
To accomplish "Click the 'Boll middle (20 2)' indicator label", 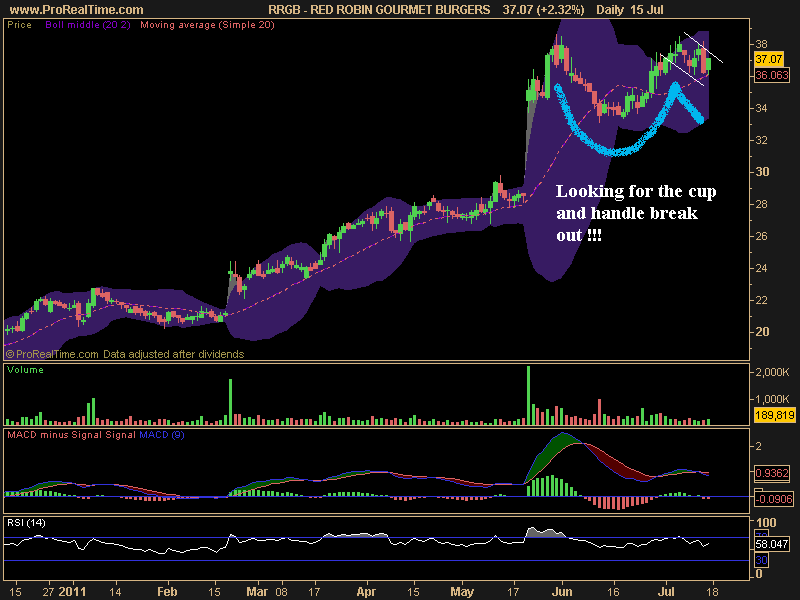I will [88, 25].
